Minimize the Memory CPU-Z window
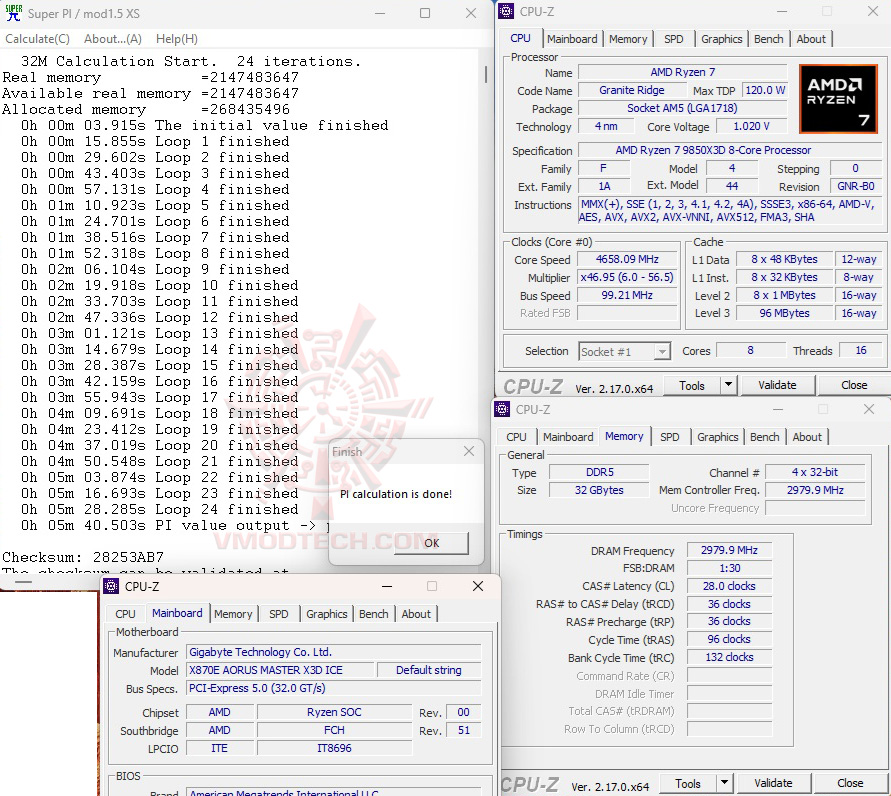 (778, 409)
